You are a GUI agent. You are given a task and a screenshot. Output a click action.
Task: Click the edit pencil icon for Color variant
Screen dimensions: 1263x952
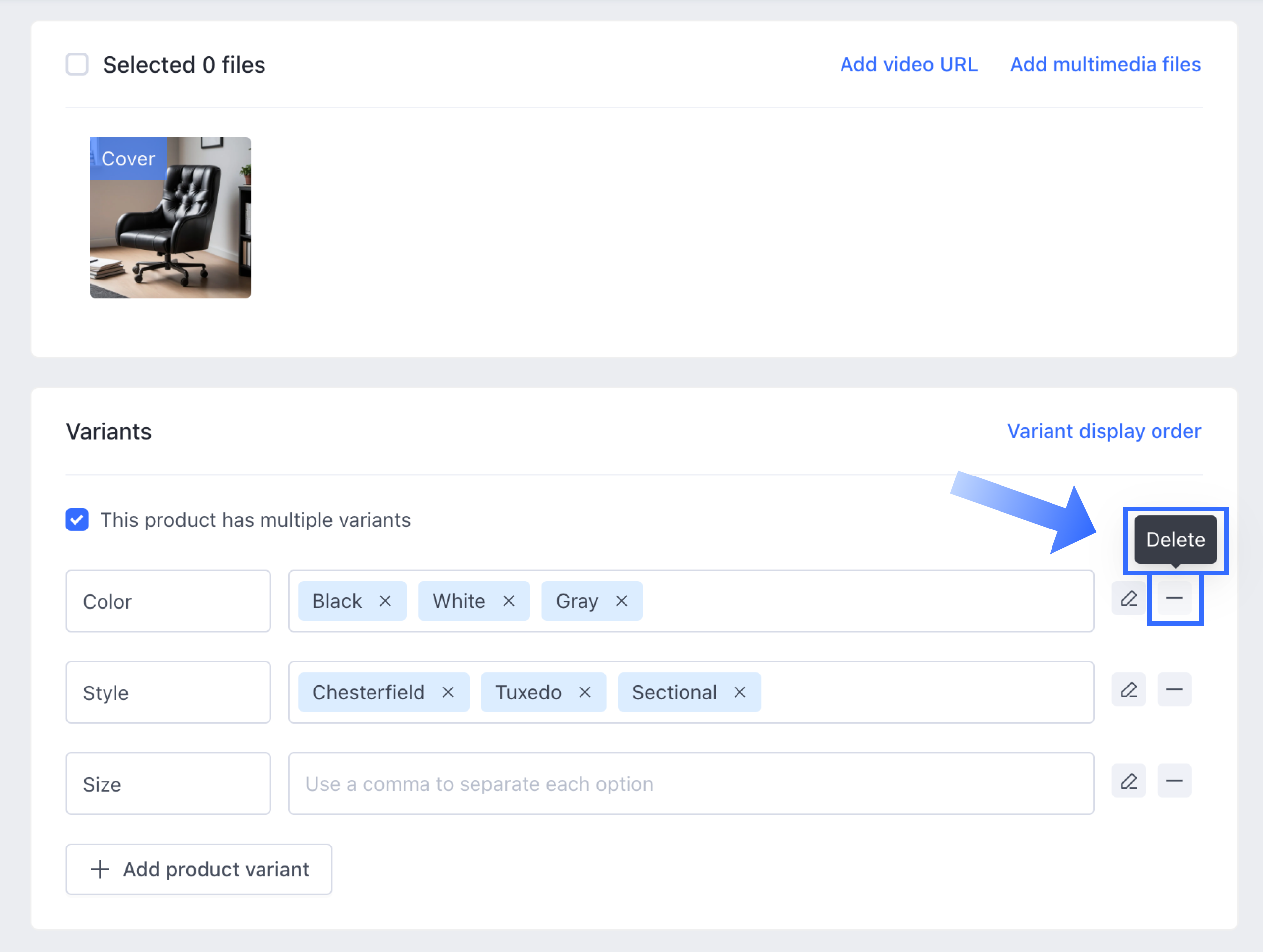pos(1128,598)
